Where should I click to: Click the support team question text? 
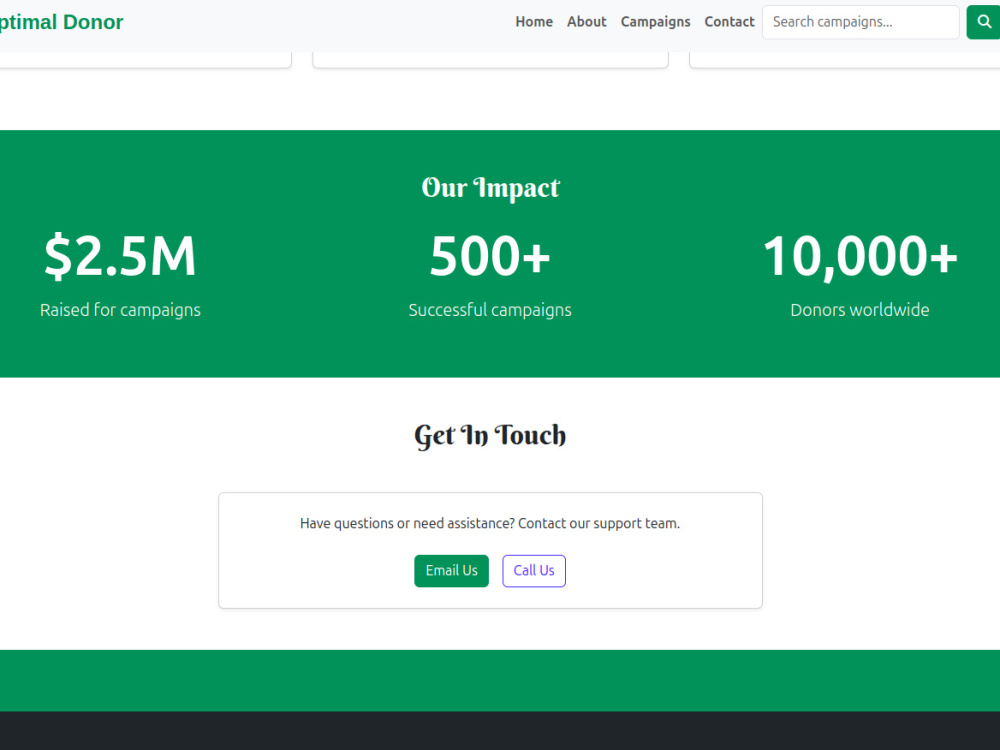[x=490, y=524]
